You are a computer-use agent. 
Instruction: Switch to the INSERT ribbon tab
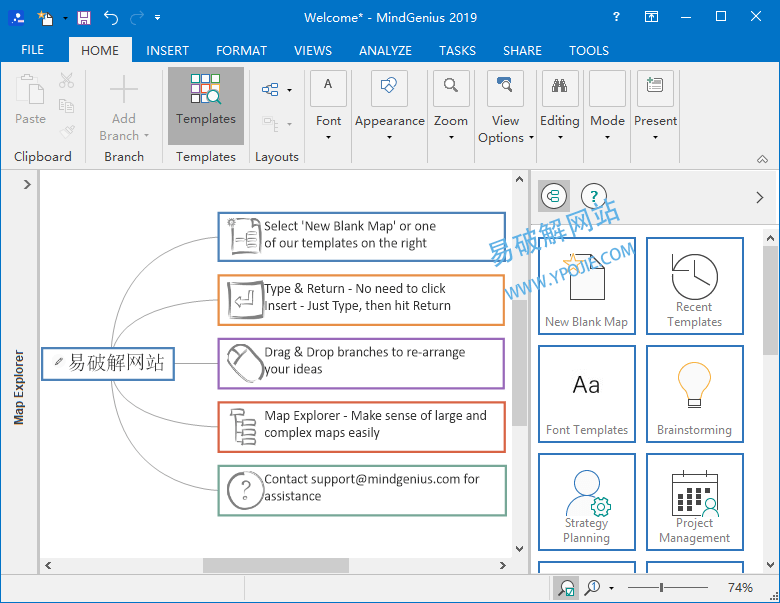click(x=167, y=50)
